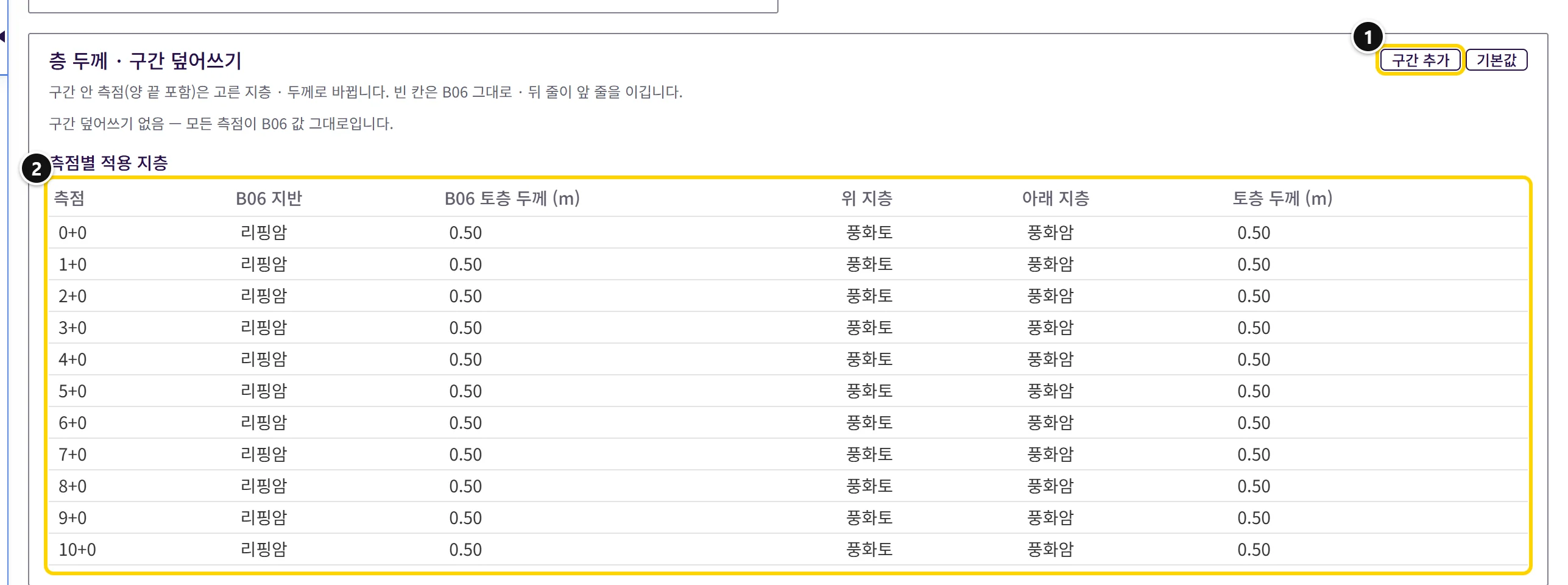Screen dimensions: 1568x585
Task: Click 풍화토 in the 7+0 row
Action: coord(869,454)
